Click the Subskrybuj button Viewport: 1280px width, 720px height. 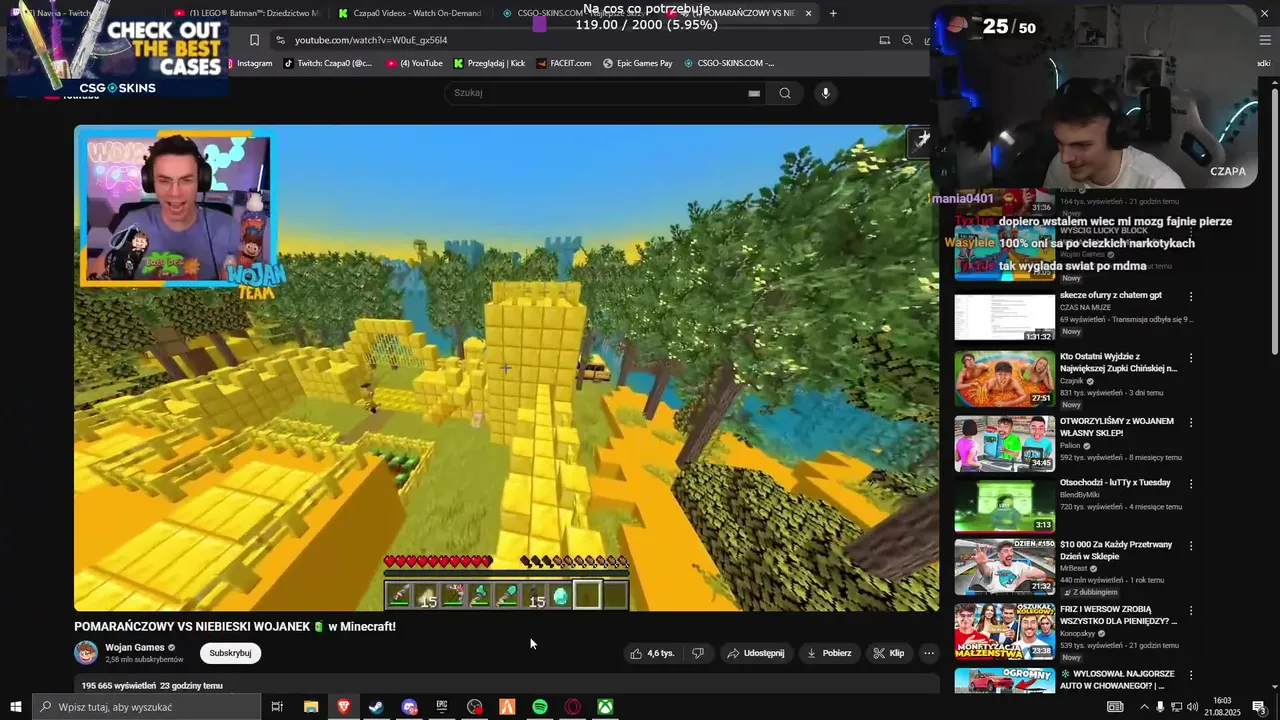(x=230, y=653)
